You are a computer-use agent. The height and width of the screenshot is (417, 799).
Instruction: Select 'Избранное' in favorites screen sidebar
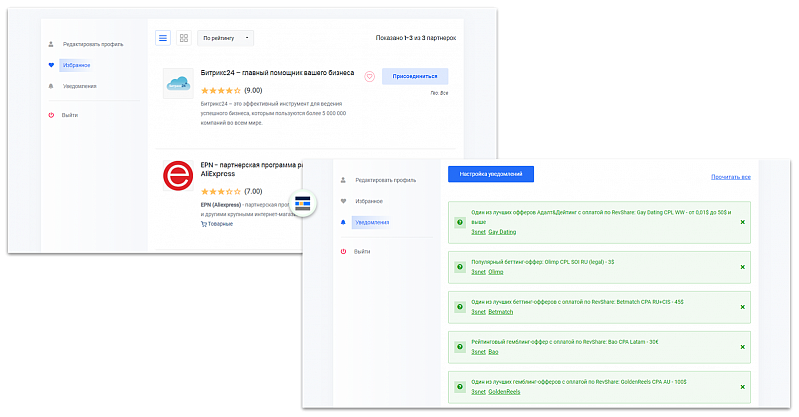click(x=76, y=65)
